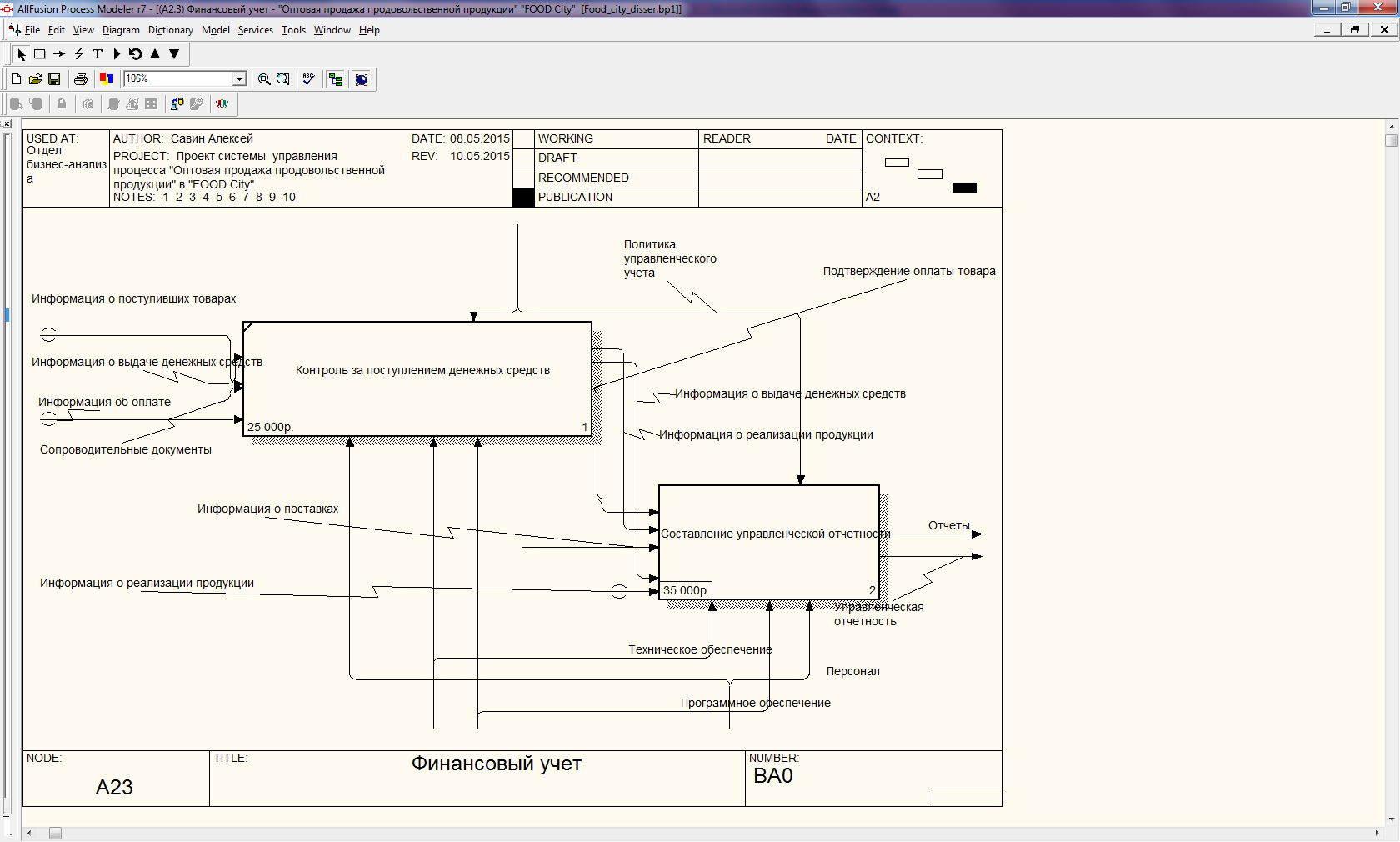The image size is (1400, 842).
Task: Select the Pointer tool in the toolbox
Action: 22,54
